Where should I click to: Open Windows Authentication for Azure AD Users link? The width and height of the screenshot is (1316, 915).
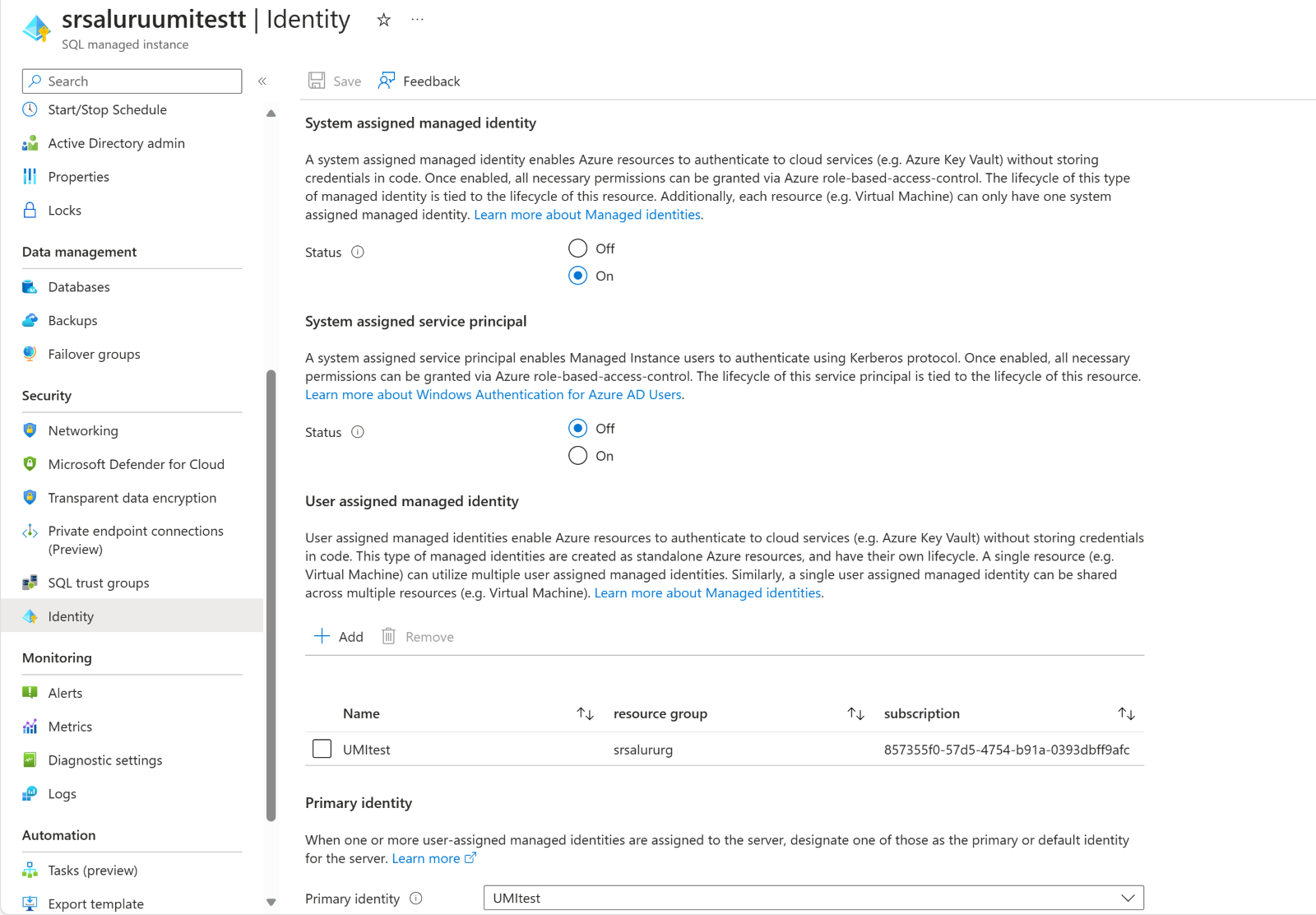(493, 395)
